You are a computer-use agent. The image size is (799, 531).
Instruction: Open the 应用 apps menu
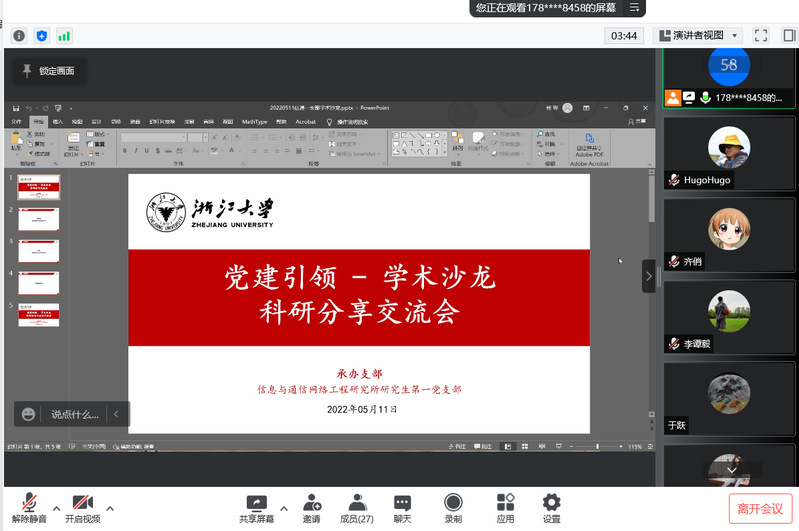[x=505, y=508]
